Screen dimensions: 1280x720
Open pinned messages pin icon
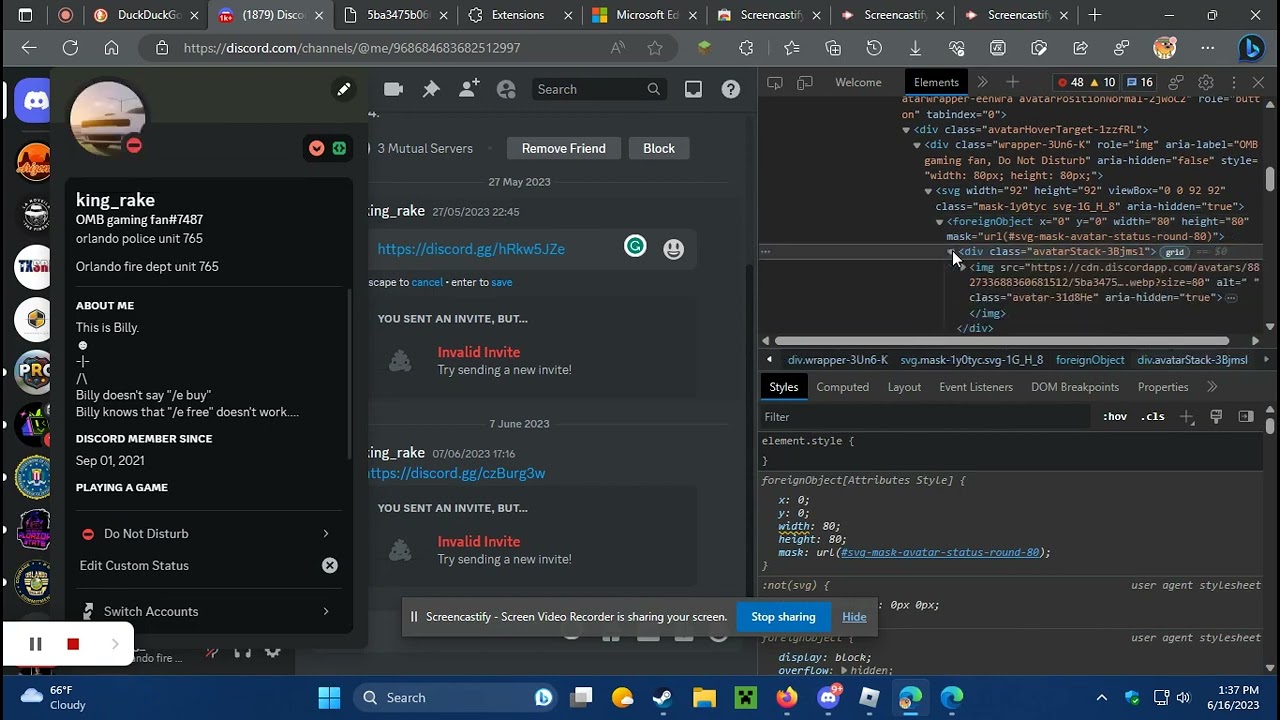pyautogui.click(x=431, y=89)
